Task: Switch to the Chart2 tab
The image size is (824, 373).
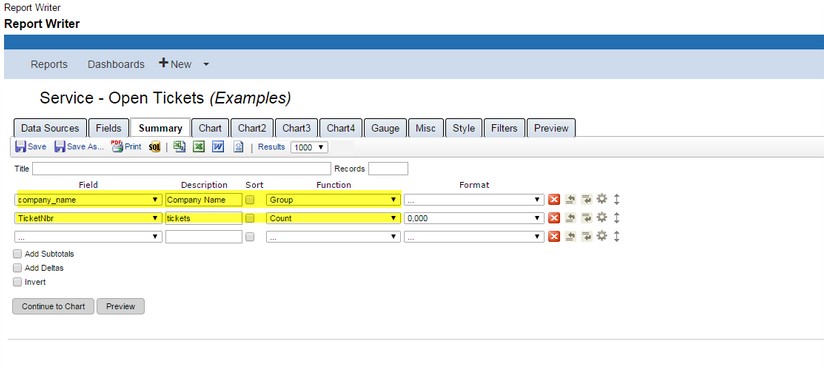Action: pos(252,128)
